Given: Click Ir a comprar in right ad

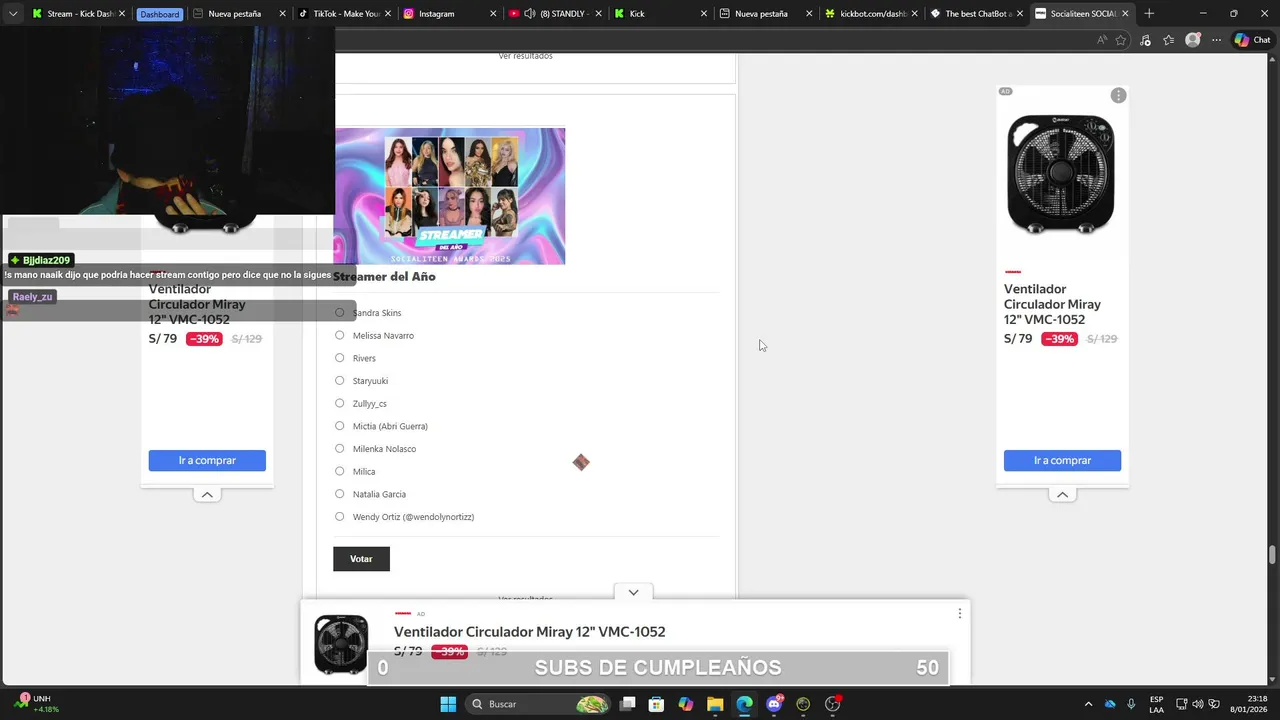Looking at the screenshot, I should coord(1062,461).
